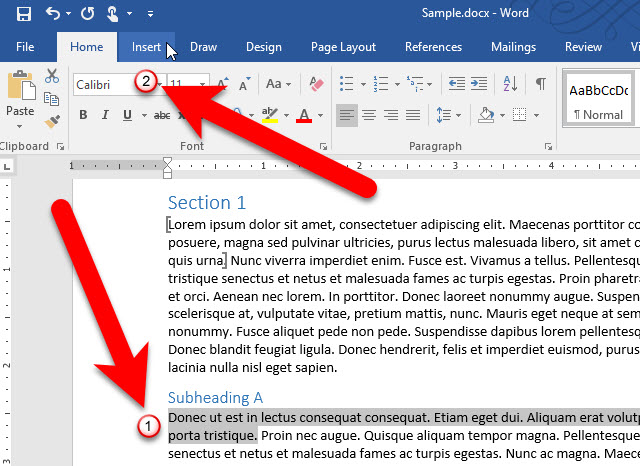The width and height of the screenshot is (640, 466).
Task: Open Paragraph dialog launcher
Action: point(548,146)
